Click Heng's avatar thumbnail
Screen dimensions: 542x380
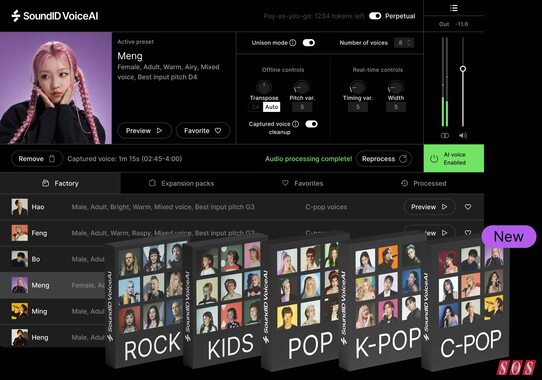pos(20,337)
